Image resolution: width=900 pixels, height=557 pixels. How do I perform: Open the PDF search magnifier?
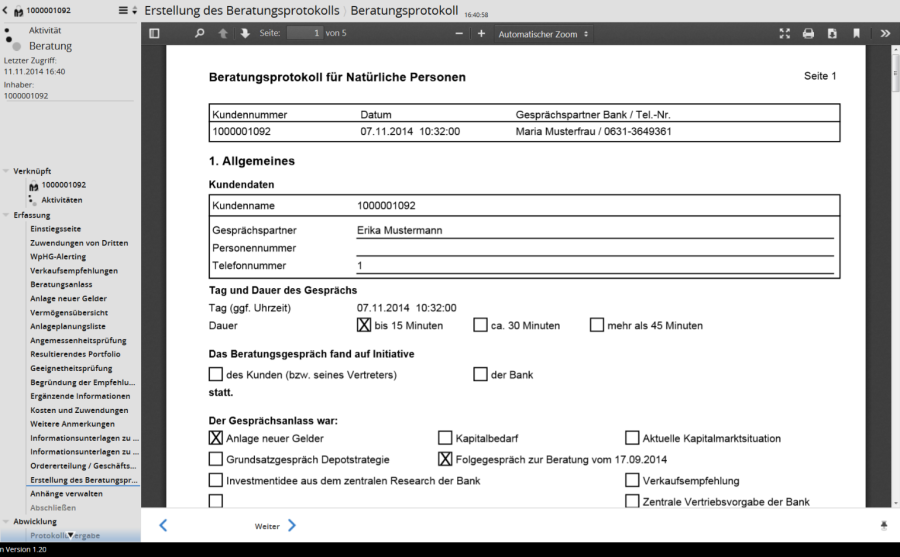[199, 33]
